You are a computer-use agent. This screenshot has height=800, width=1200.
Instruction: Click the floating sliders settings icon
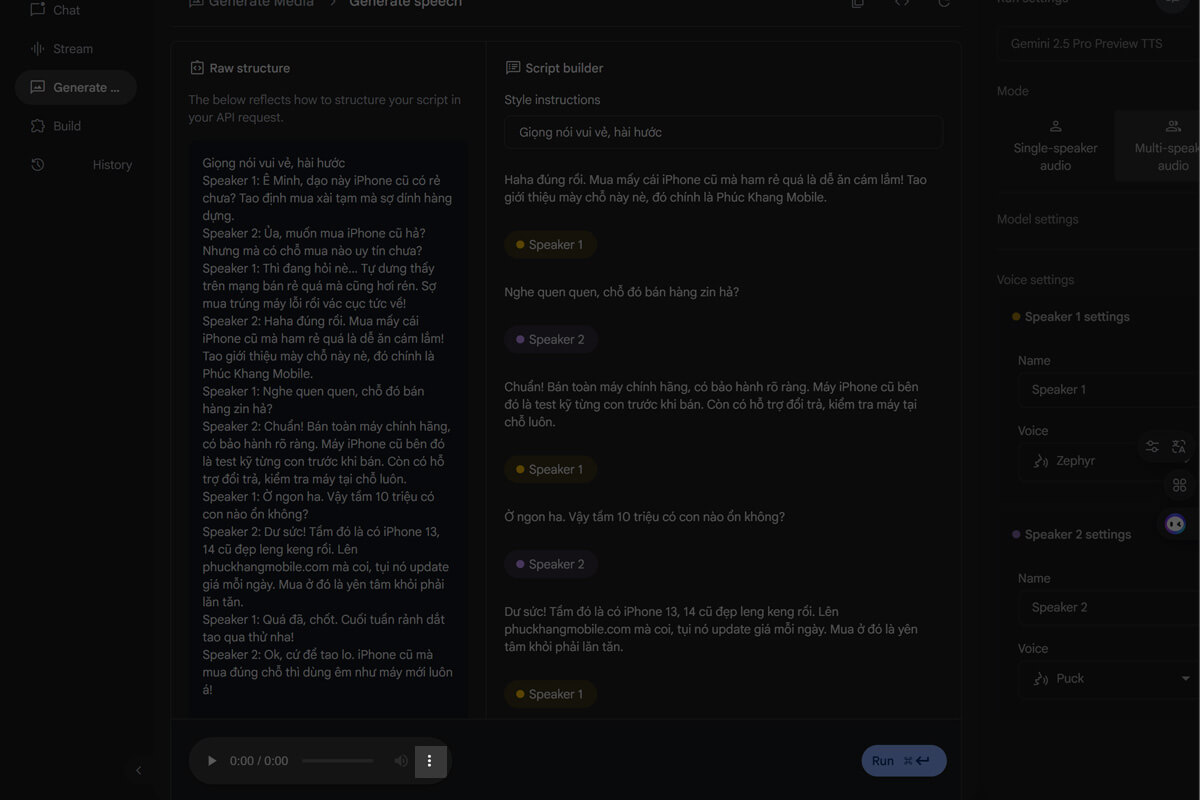click(1152, 447)
